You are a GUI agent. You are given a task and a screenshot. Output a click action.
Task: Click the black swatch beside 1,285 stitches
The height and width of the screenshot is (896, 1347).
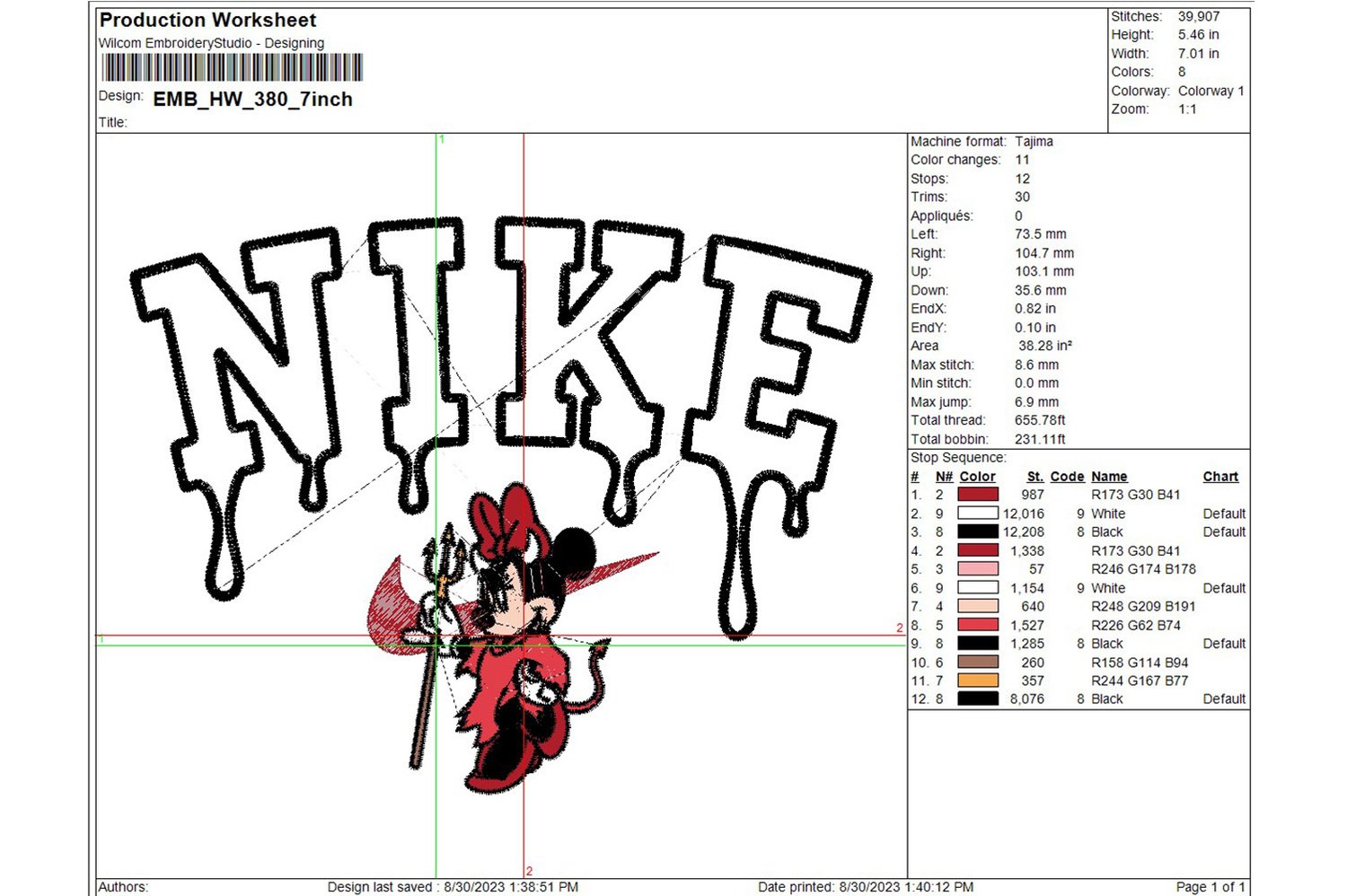(x=978, y=644)
